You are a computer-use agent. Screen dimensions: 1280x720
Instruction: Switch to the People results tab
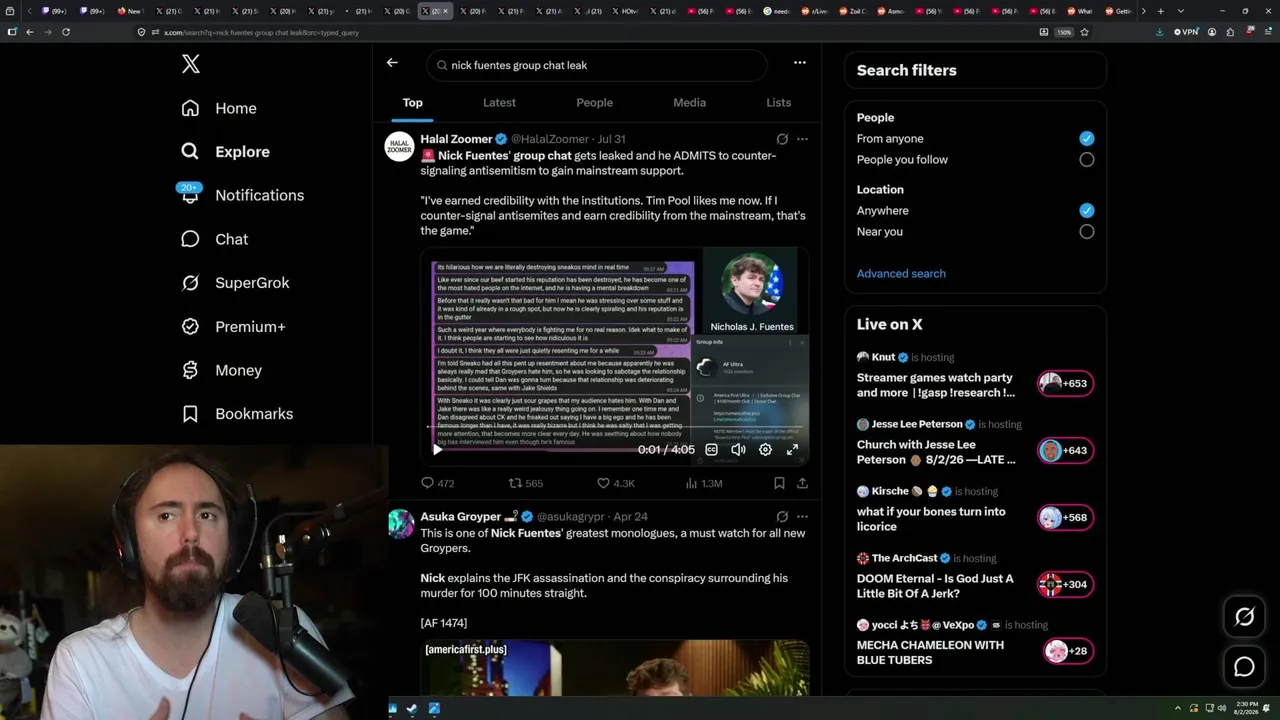coord(594,103)
